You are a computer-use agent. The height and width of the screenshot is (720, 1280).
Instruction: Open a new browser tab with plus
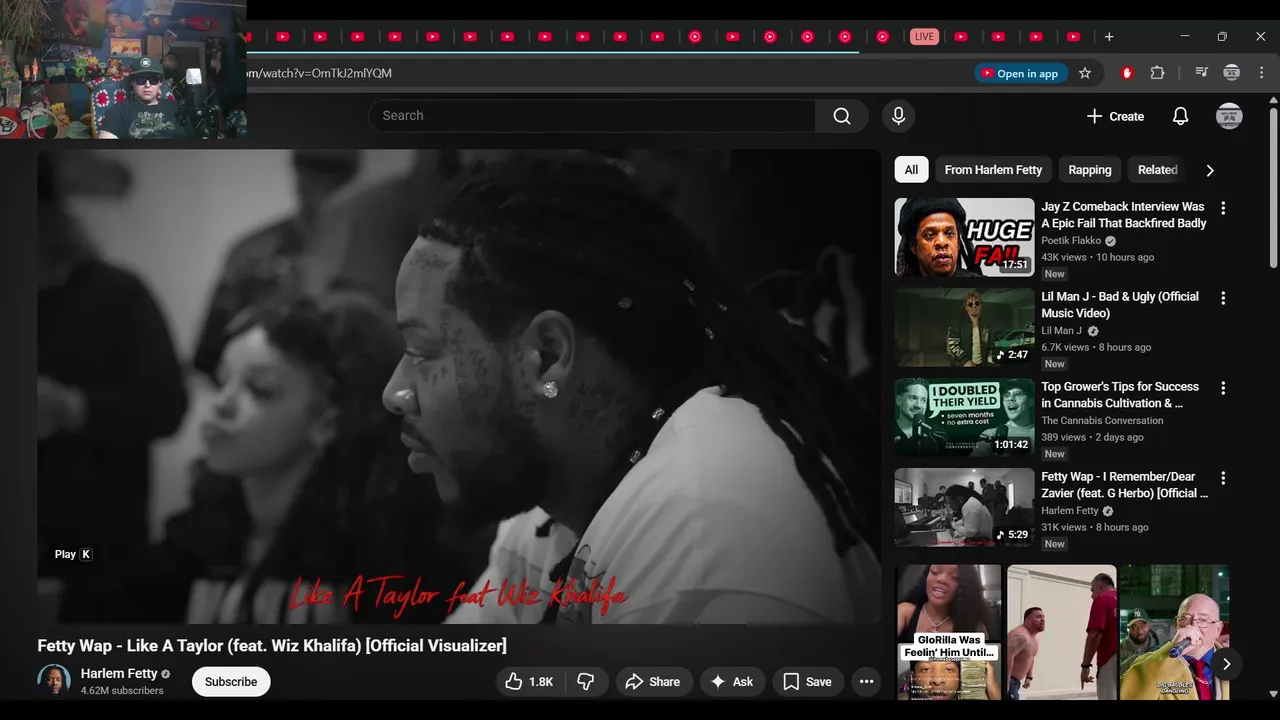(1109, 37)
